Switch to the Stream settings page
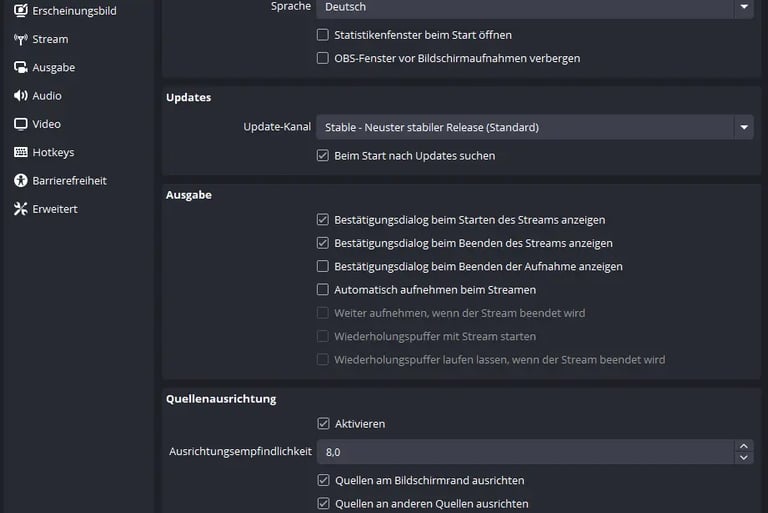The width and height of the screenshot is (768, 513). coord(50,39)
